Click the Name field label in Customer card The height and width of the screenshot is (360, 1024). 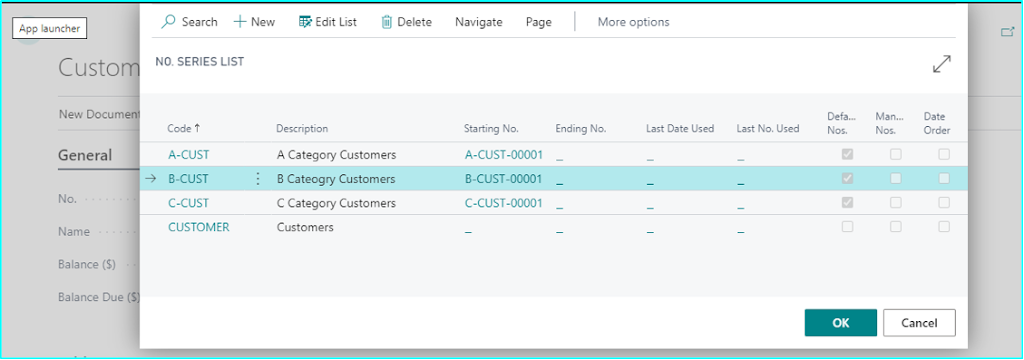[x=74, y=231]
